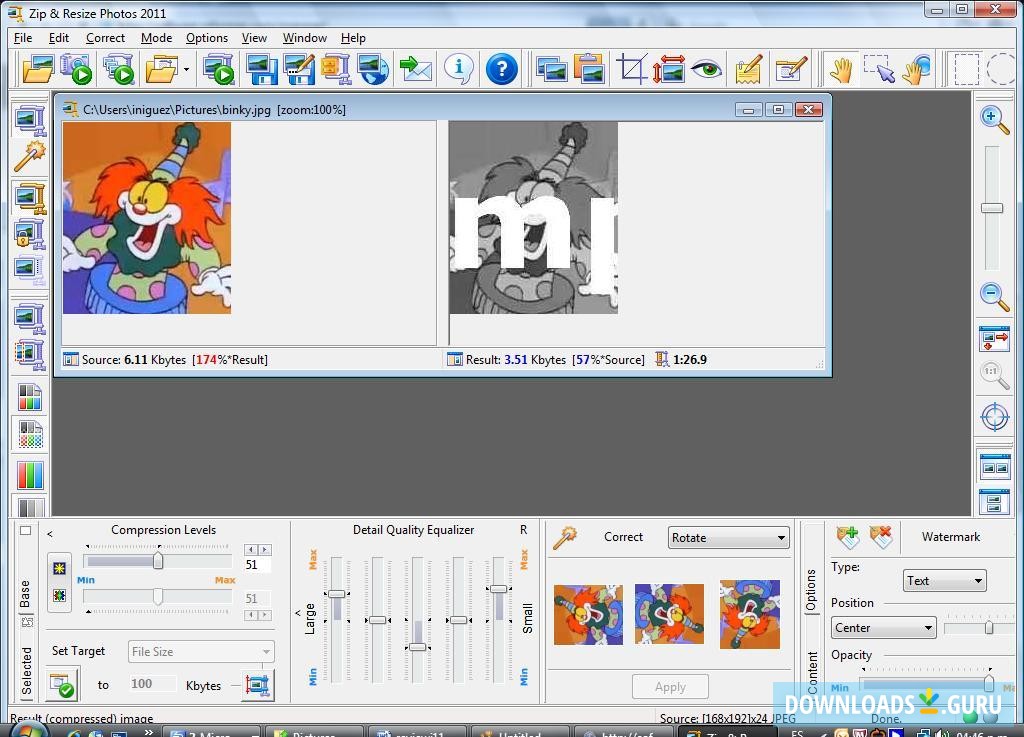
Task: Click the eye preview icon in the toolbar
Action: (707, 69)
